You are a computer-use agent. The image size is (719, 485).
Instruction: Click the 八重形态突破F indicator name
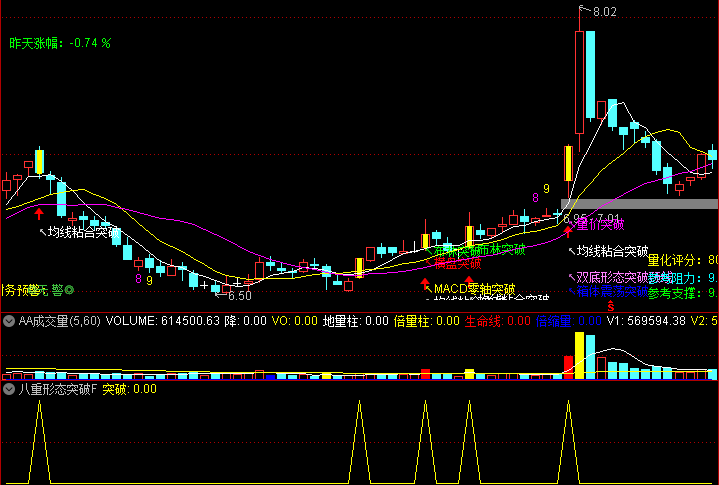pos(58,389)
